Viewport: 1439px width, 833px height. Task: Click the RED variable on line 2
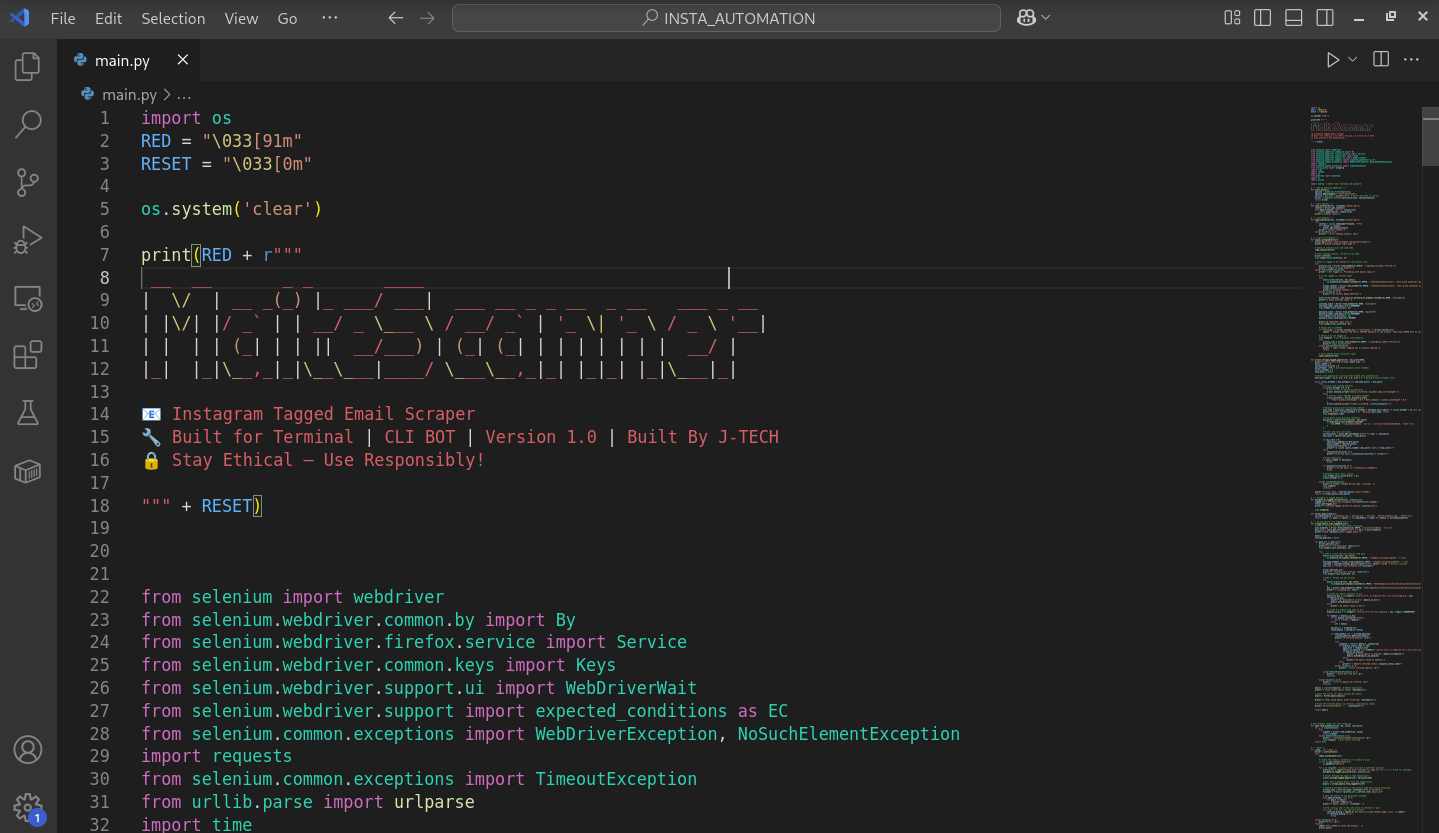point(156,141)
